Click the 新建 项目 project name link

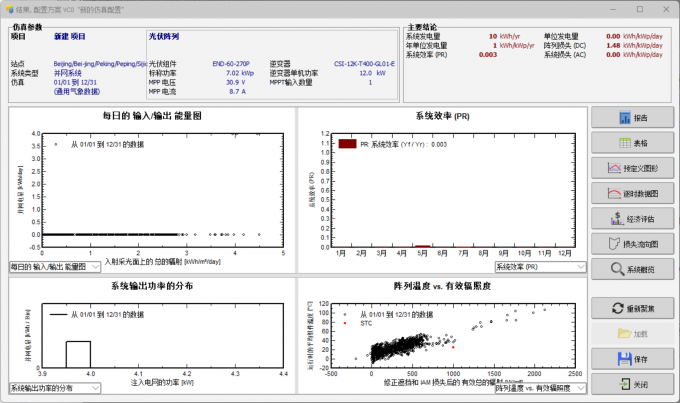76,35
